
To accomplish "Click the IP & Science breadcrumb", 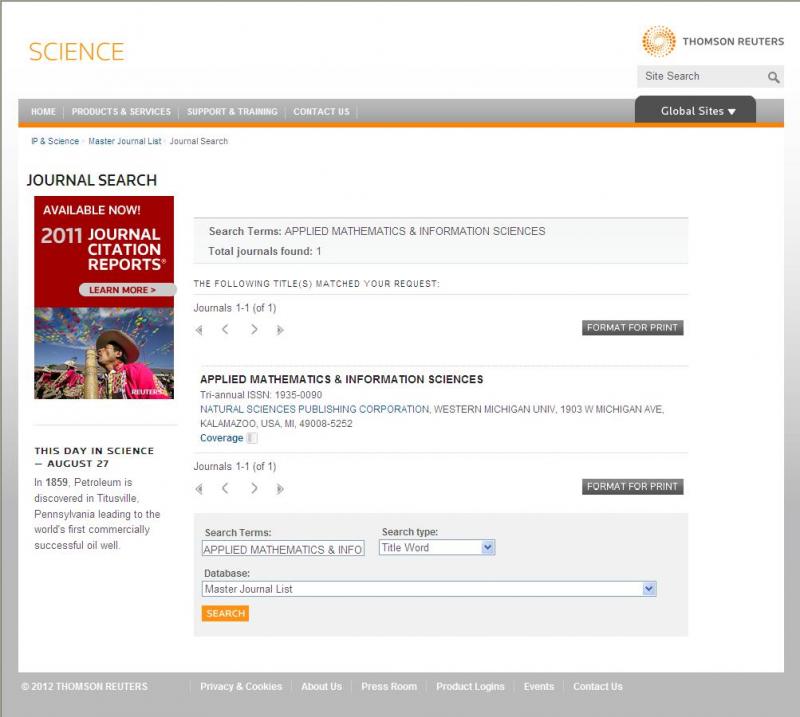I will (55, 141).
